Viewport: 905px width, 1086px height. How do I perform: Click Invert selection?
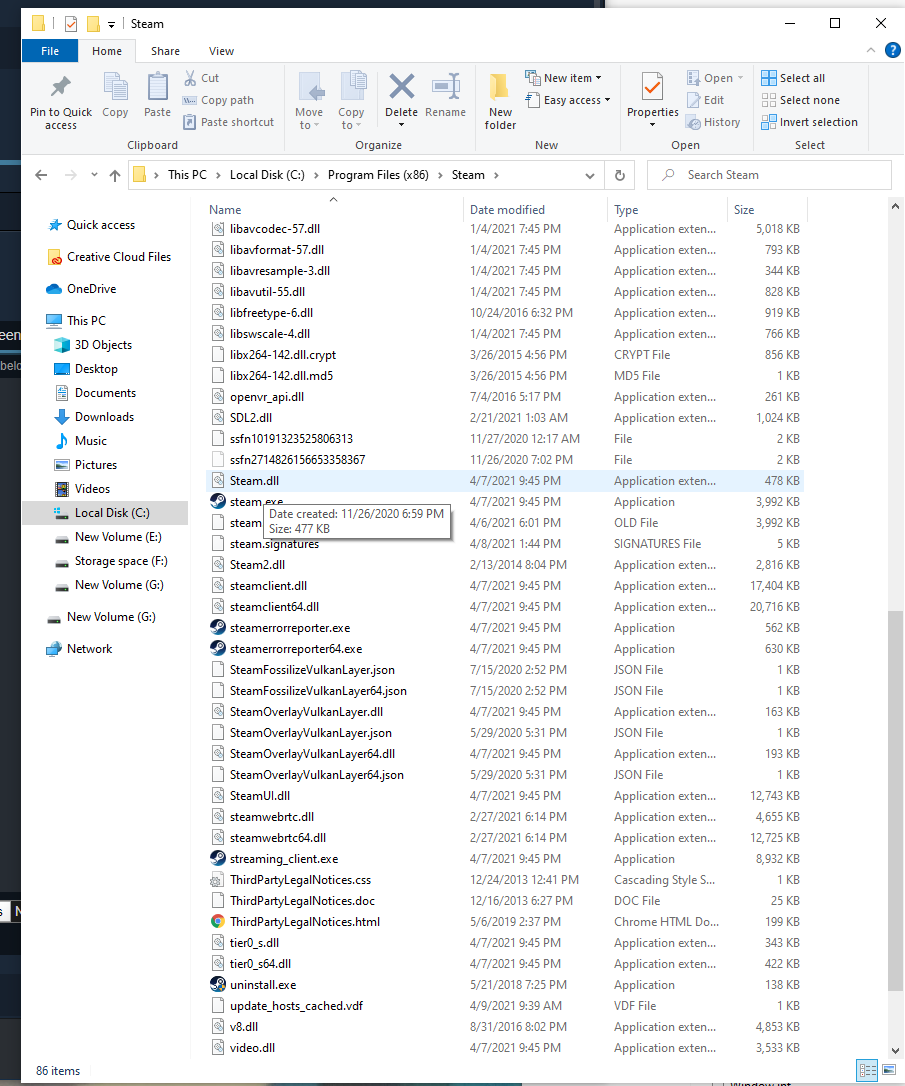coord(809,122)
